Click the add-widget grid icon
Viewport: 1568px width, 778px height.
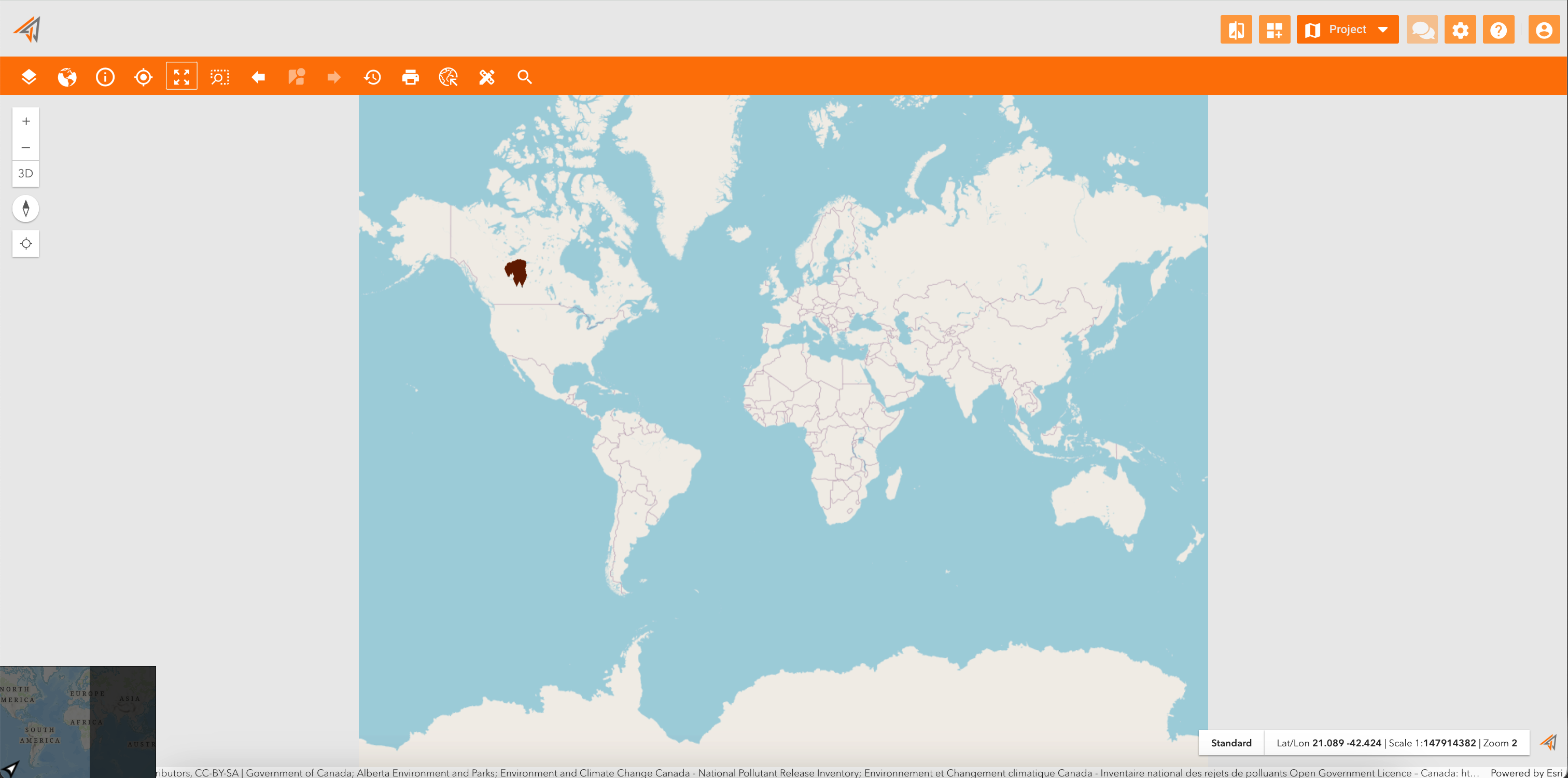click(1275, 30)
